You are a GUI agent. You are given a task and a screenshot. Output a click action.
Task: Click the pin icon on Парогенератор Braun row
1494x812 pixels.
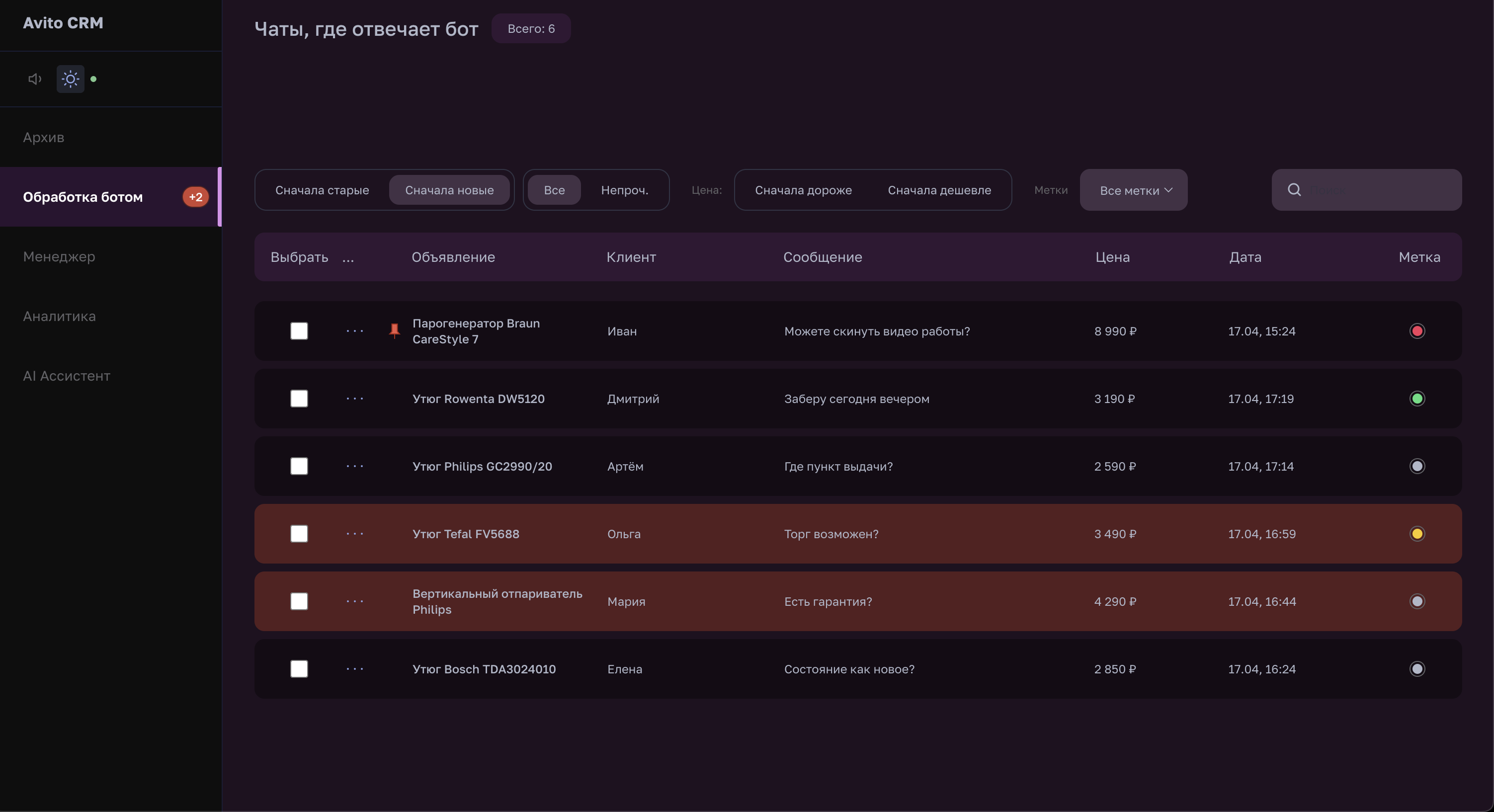[x=395, y=330]
